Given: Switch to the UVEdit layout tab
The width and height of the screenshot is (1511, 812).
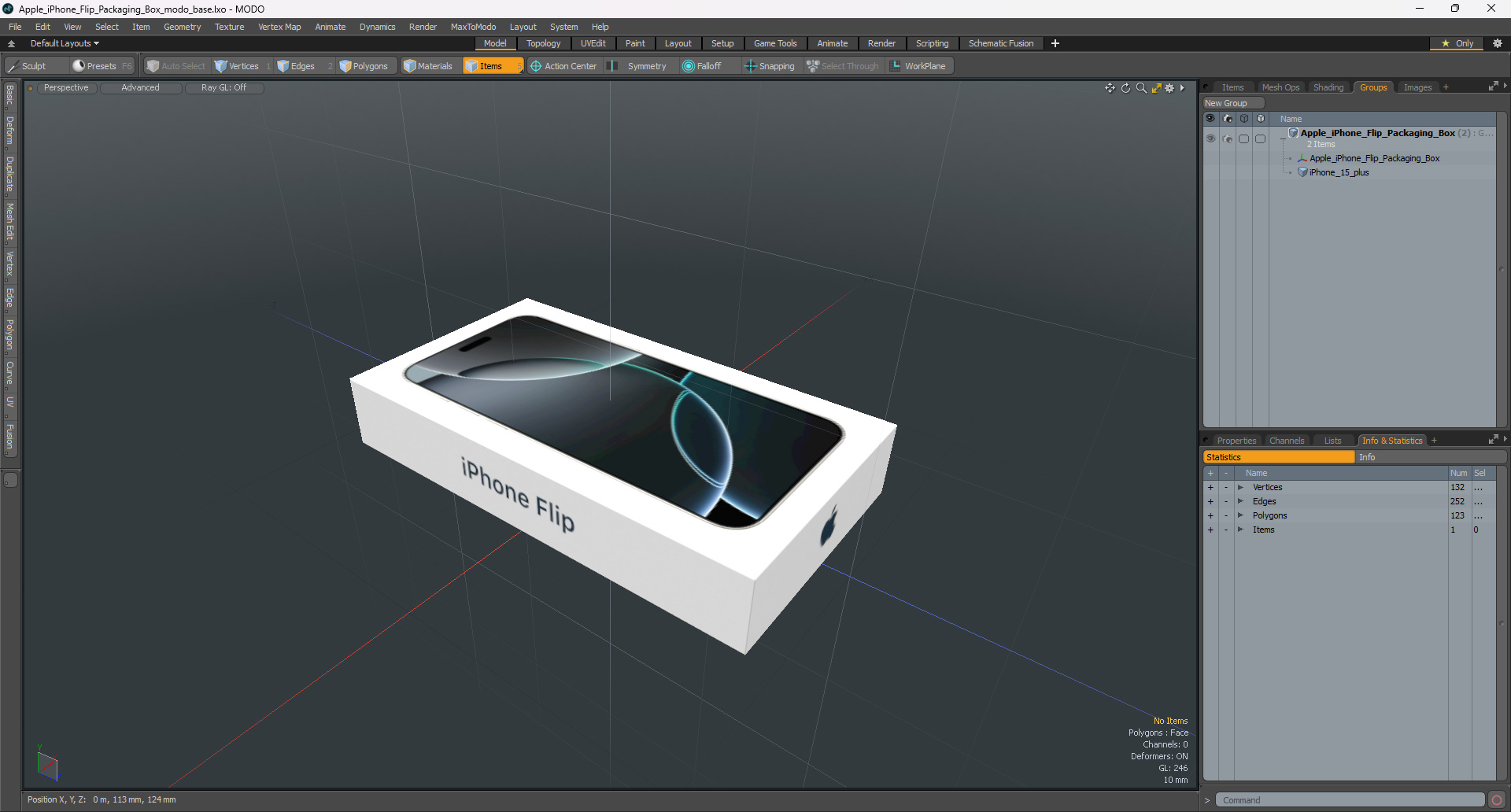Looking at the screenshot, I should tap(593, 43).
